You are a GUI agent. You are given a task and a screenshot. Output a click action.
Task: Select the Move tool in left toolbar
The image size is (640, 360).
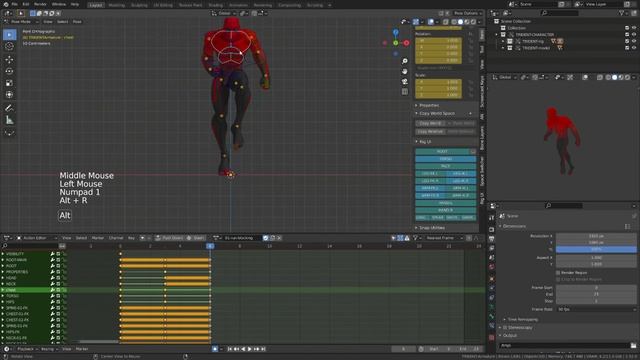click(x=9, y=60)
